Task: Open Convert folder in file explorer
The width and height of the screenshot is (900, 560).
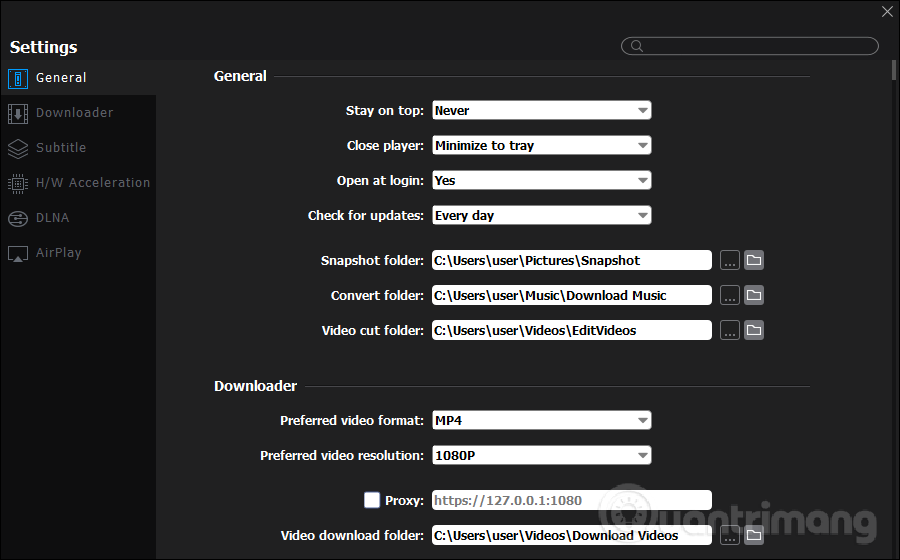Action: point(754,295)
